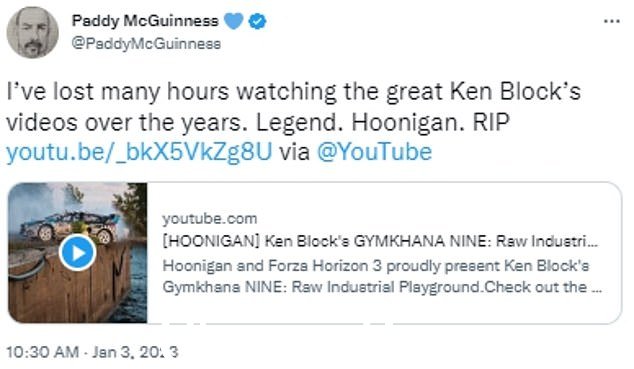
Task: Click the Paddy McGuinness display name
Action: click(x=145, y=21)
